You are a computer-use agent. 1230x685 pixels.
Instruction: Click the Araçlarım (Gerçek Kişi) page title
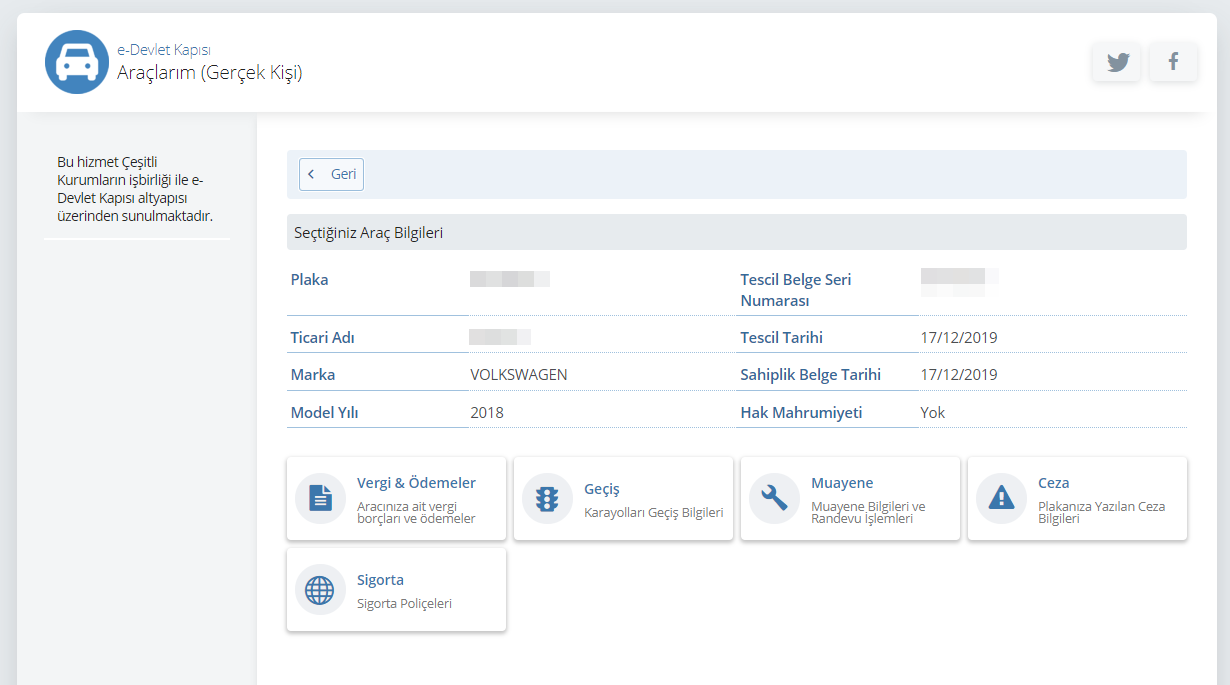pyautogui.click(x=209, y=73)
